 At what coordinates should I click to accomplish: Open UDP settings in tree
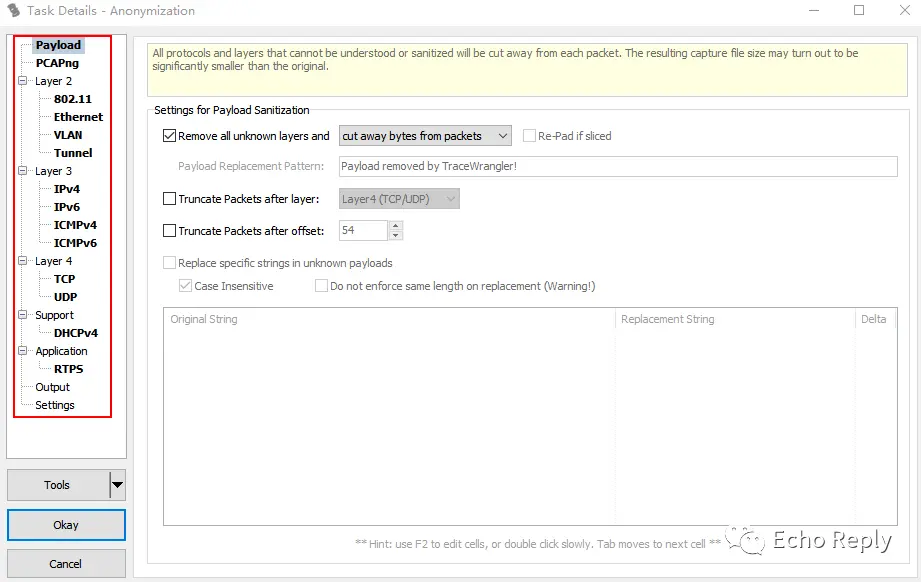(65, 297)
